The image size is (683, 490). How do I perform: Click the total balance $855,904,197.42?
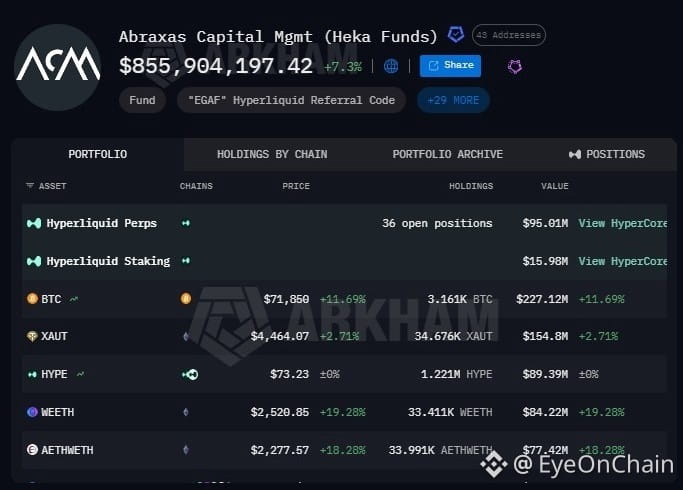tap(216, 66)
